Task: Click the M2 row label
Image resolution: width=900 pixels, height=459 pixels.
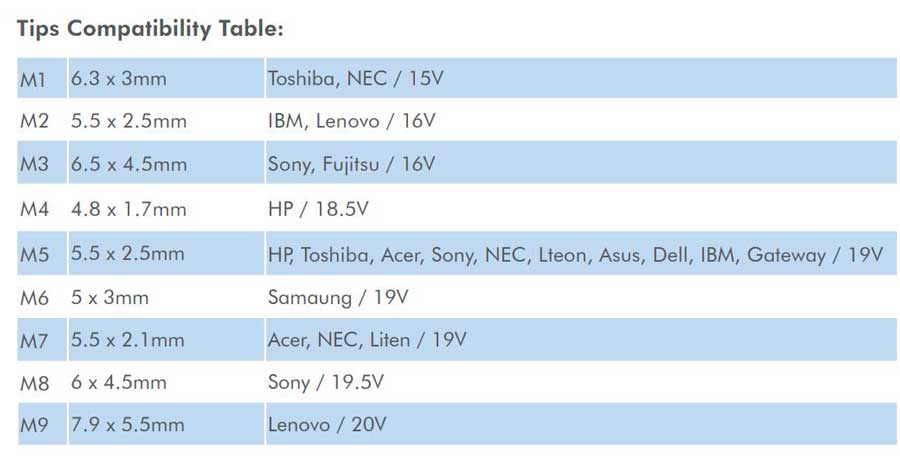Action: [34, 121]
